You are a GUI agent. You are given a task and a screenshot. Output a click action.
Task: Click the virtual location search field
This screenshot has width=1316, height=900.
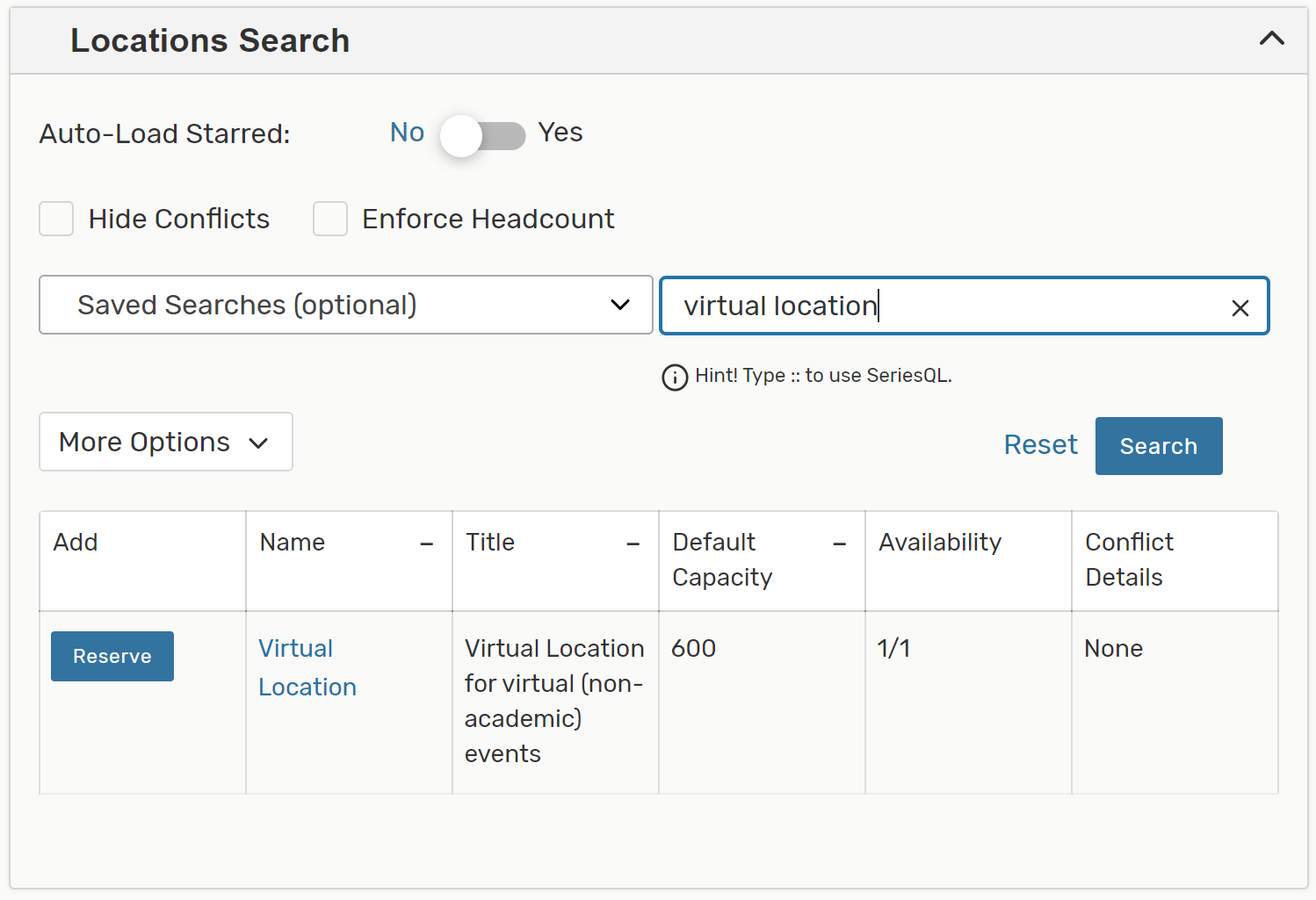pos(949,306)
